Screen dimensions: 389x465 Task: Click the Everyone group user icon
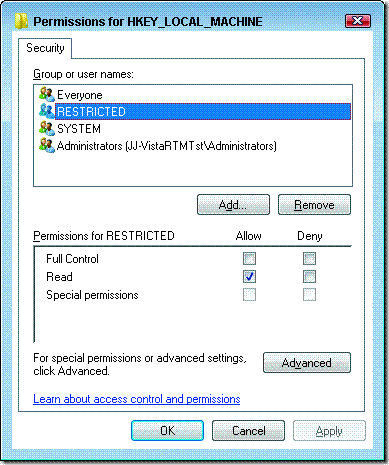coord(47,95)
